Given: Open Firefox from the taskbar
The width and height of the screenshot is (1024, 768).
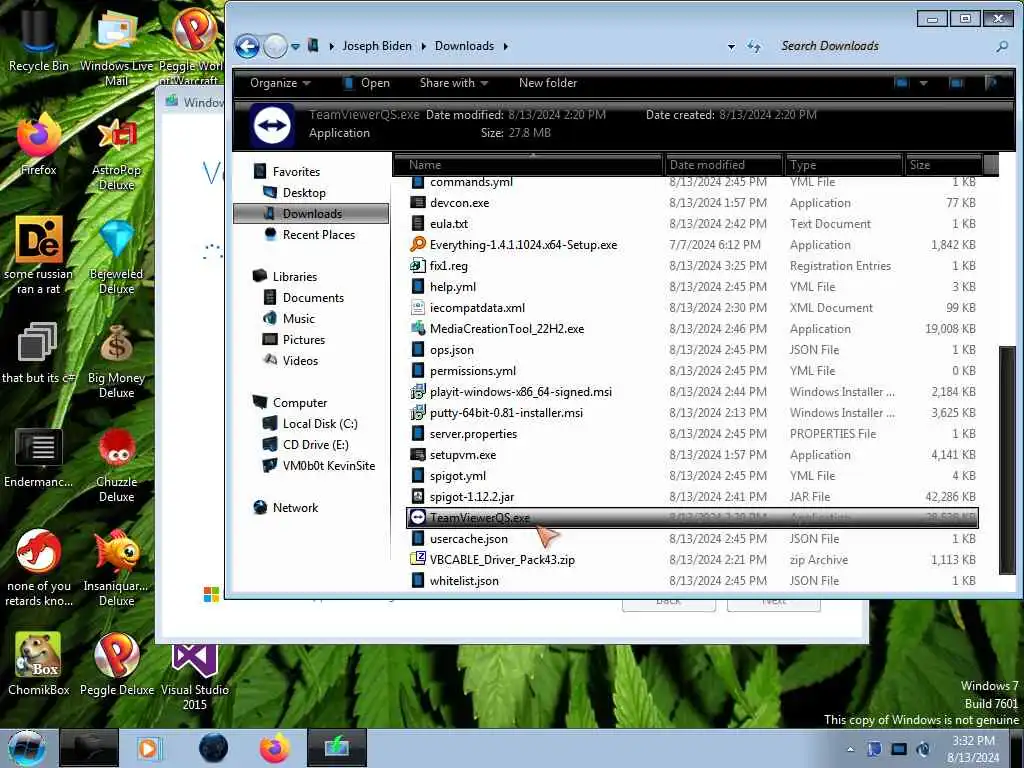Looking at the screenshot, I should pos(275,748).
